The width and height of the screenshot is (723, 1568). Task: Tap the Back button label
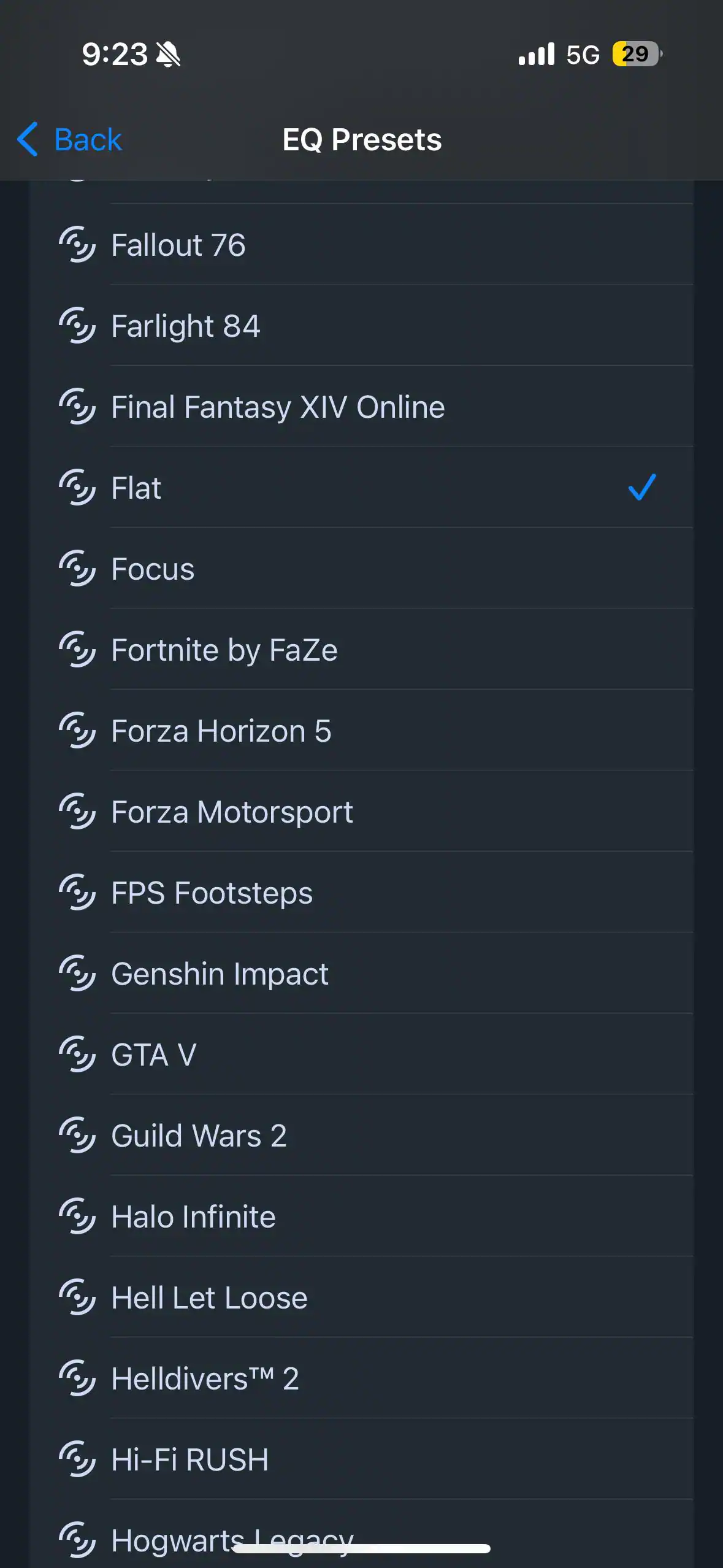tap(88, 140)
